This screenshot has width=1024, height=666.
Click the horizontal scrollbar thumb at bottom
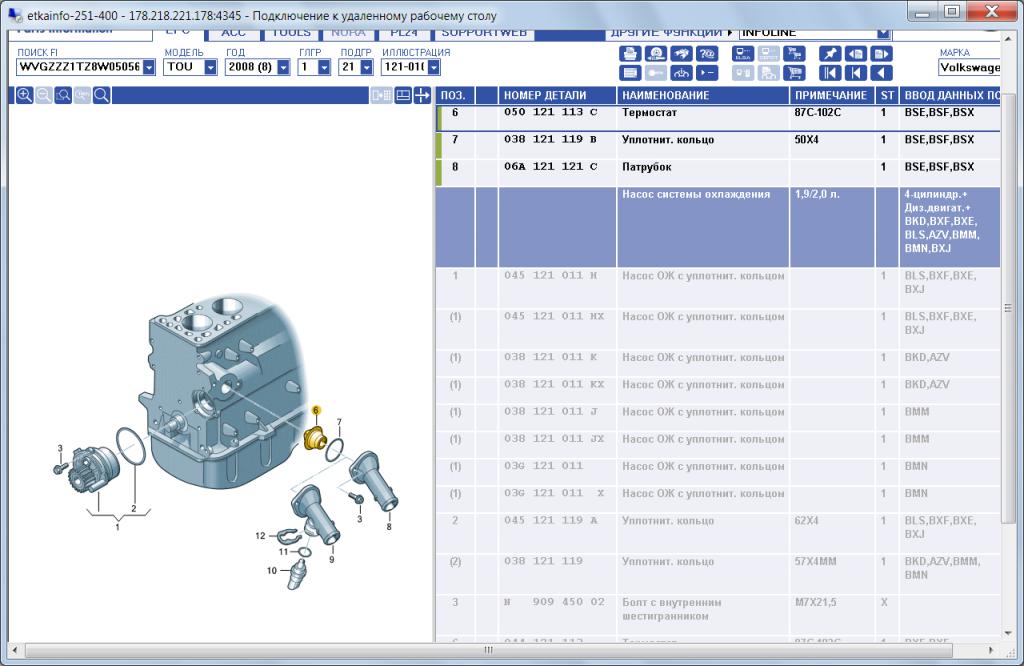(488, 650)
